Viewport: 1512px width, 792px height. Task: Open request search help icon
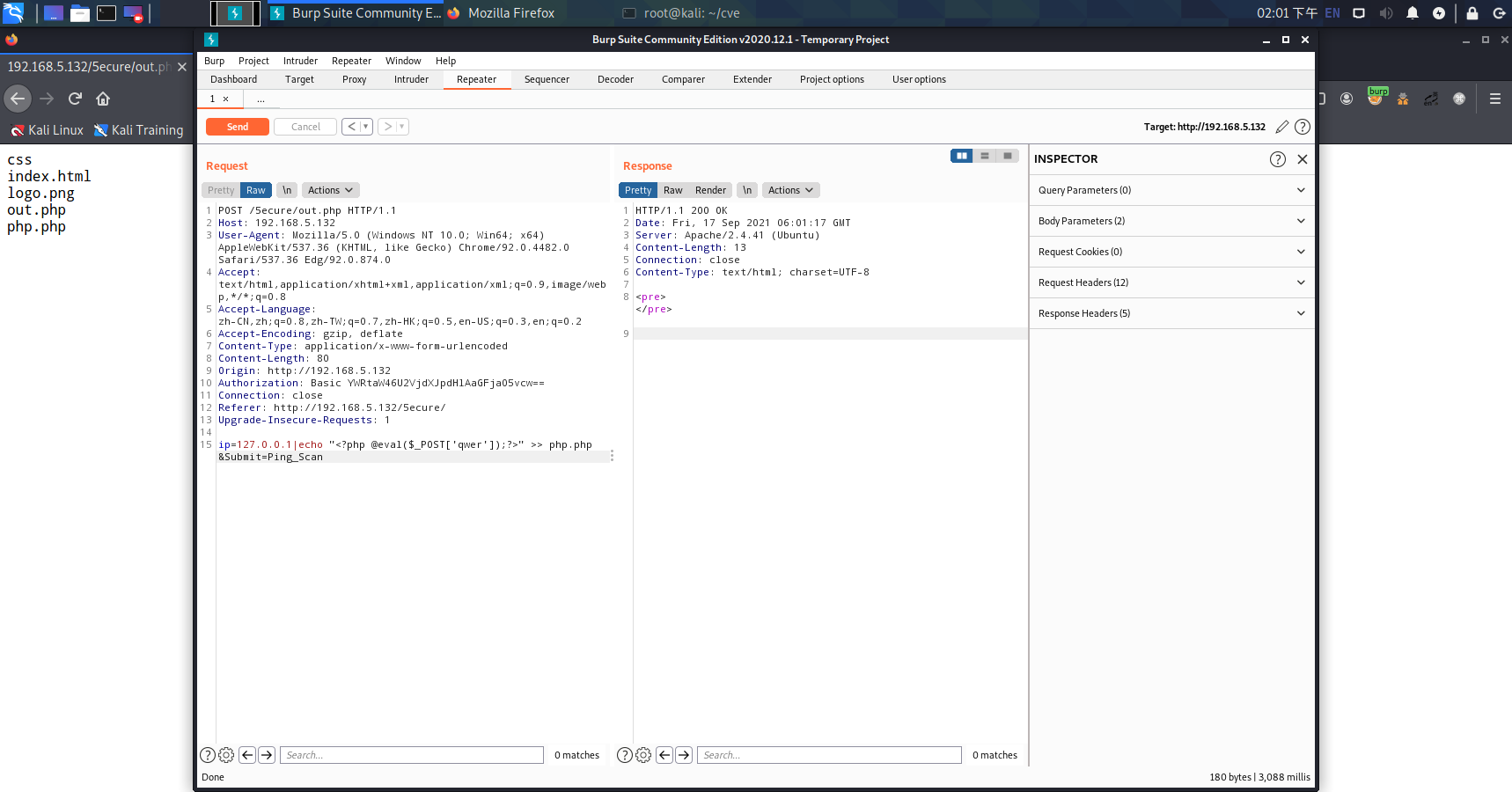click(208, 755)
